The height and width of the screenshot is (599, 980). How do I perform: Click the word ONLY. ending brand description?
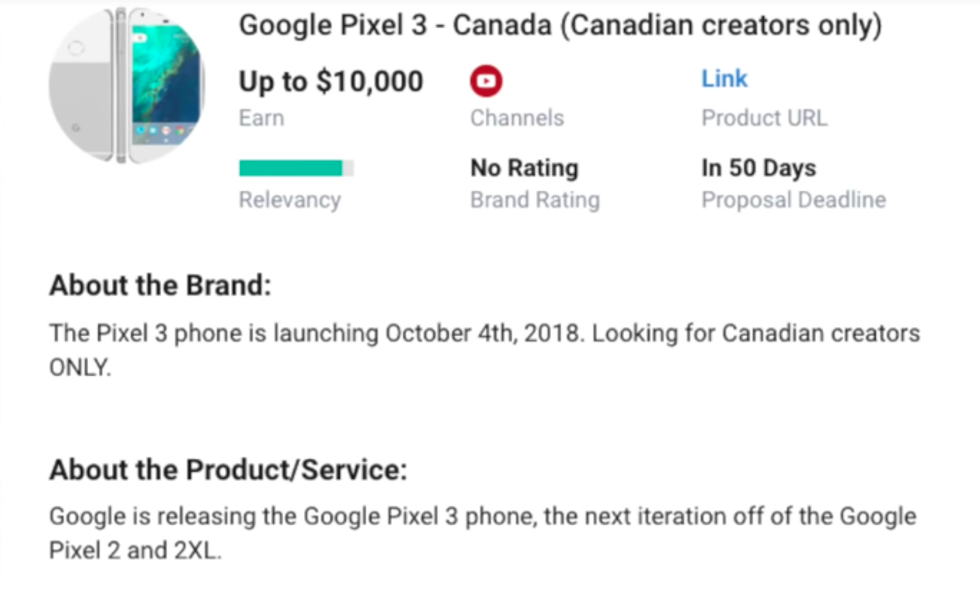tap(80, 367)
